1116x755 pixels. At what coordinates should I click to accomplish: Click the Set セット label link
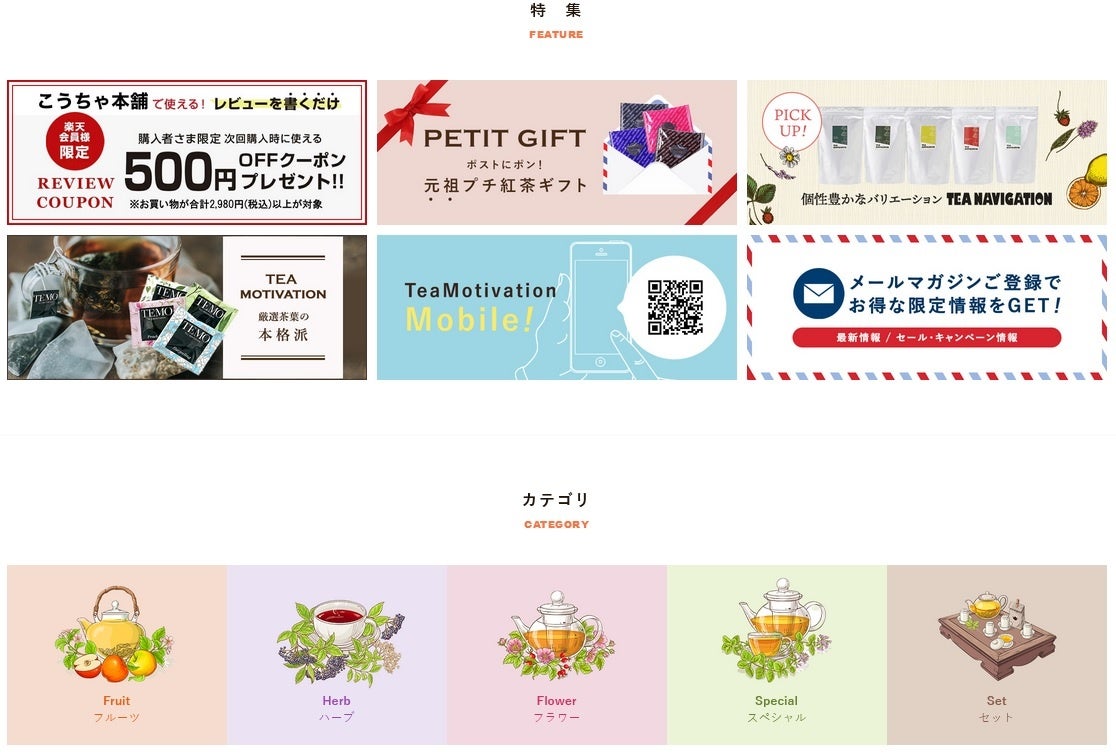pyautogui.click(x=996, y=709)
